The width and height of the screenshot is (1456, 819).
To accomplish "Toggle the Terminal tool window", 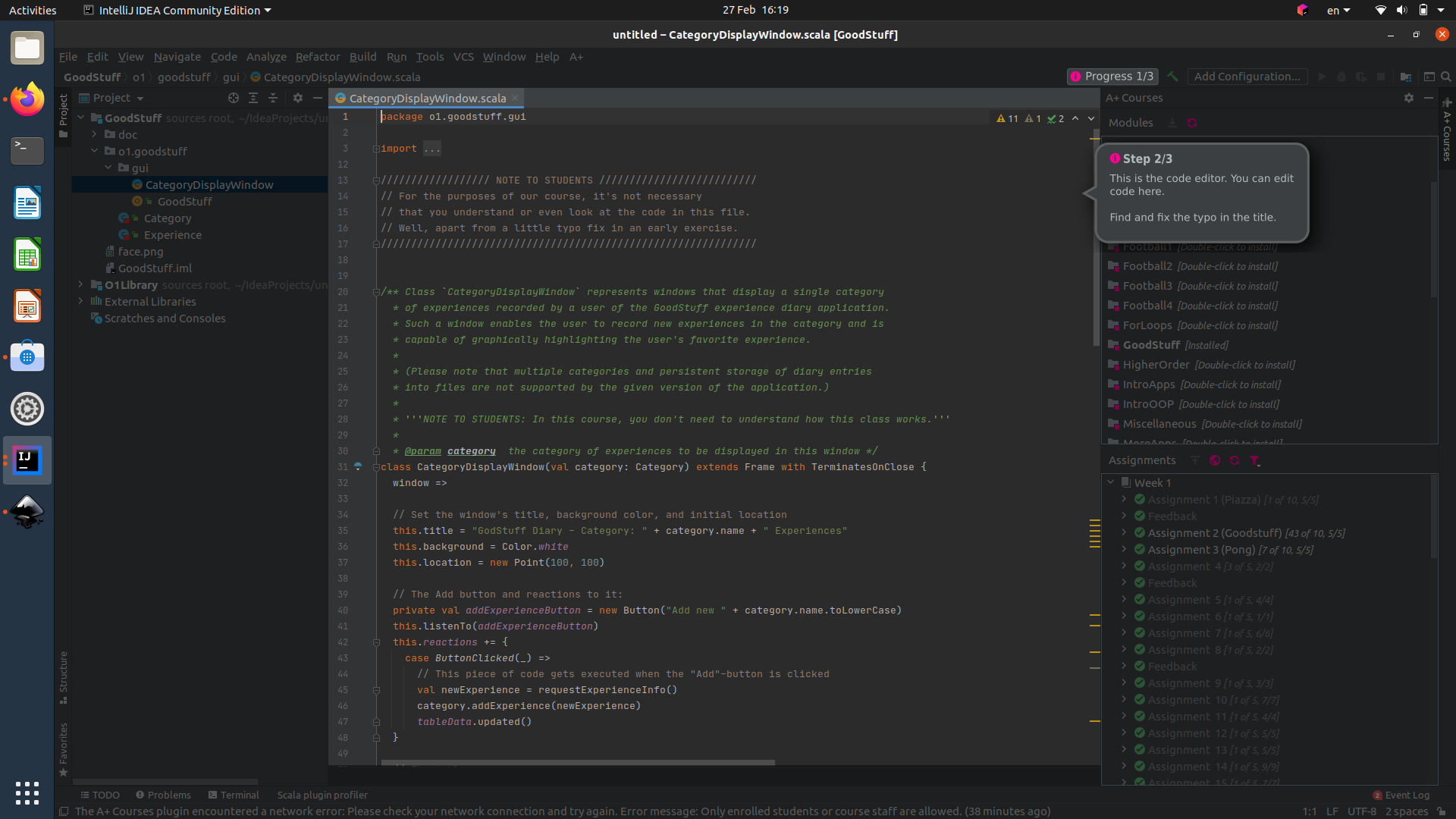I will pyautogui.click(x=234, y=795).
